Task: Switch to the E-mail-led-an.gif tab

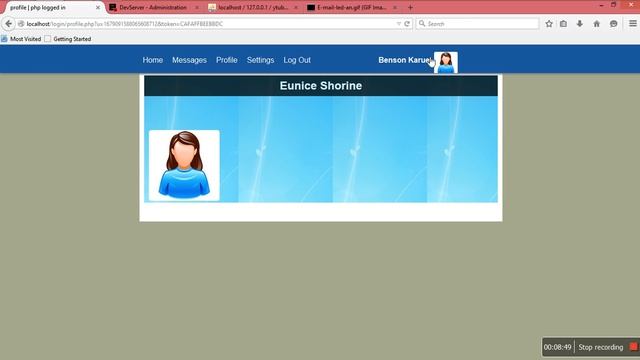Action: pos(351,7)
